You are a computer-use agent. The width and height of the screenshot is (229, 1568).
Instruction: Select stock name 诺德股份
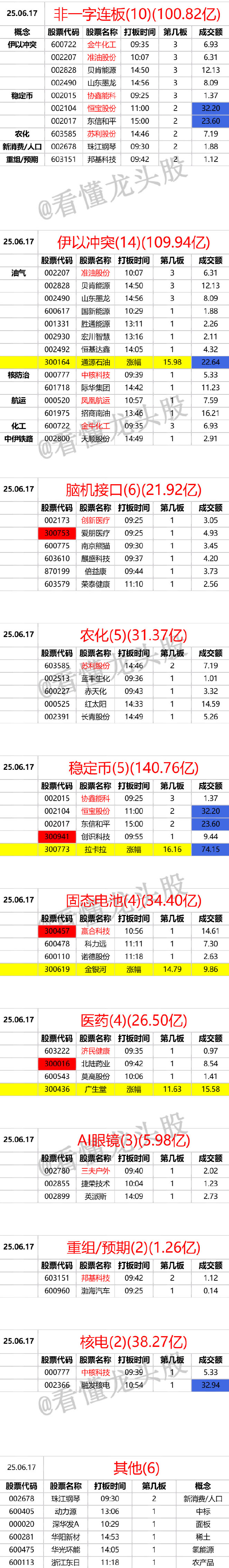click(x=95, y=957)
